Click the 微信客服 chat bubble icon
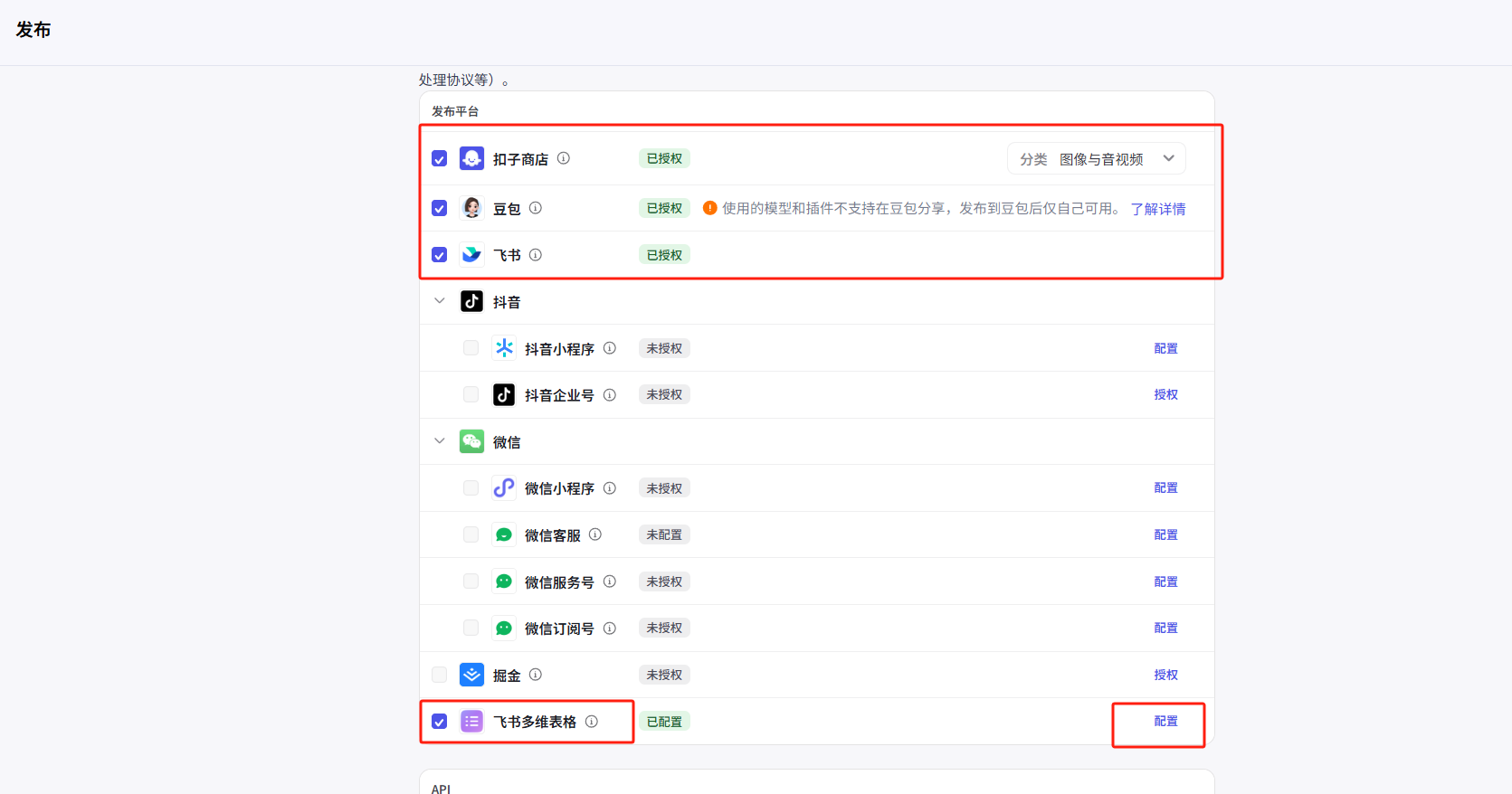 (x=504, y=534)
